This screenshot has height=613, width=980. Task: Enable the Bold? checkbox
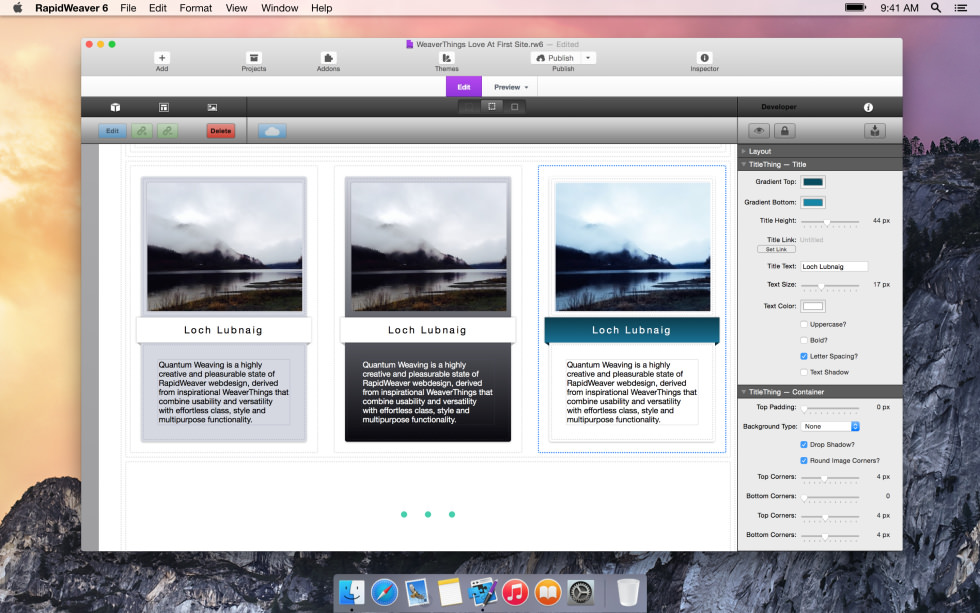(x=804, y=341)
